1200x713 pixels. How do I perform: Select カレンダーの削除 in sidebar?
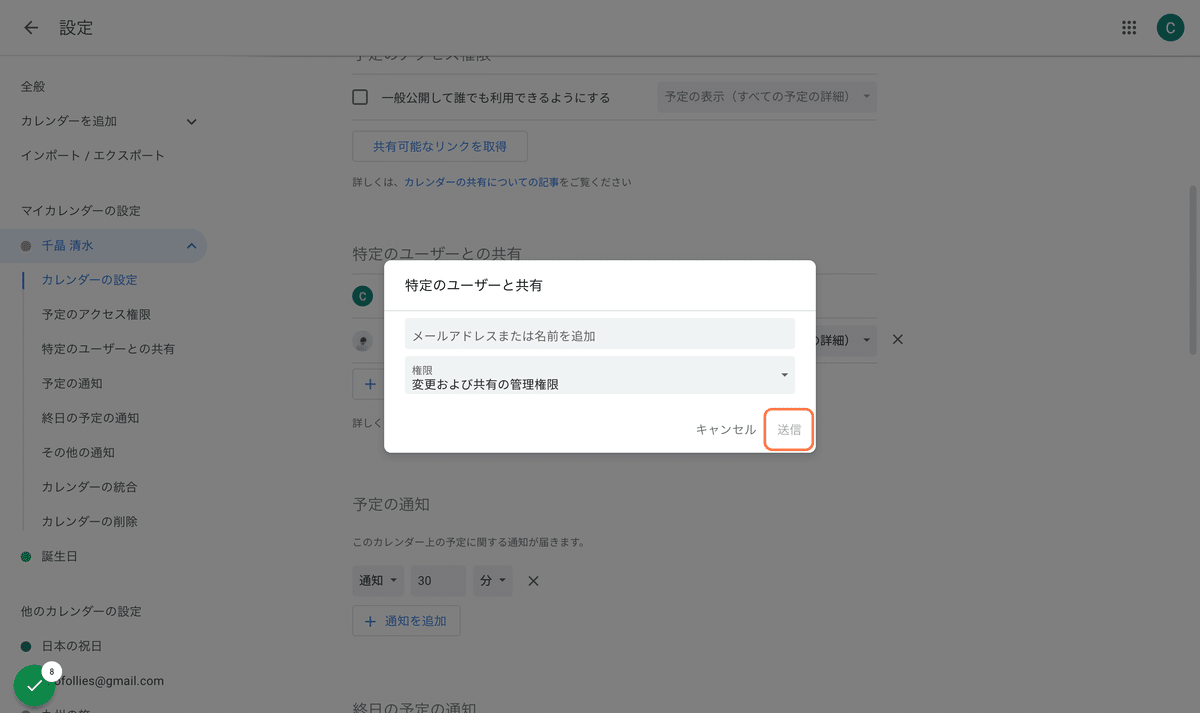(90, 522)
